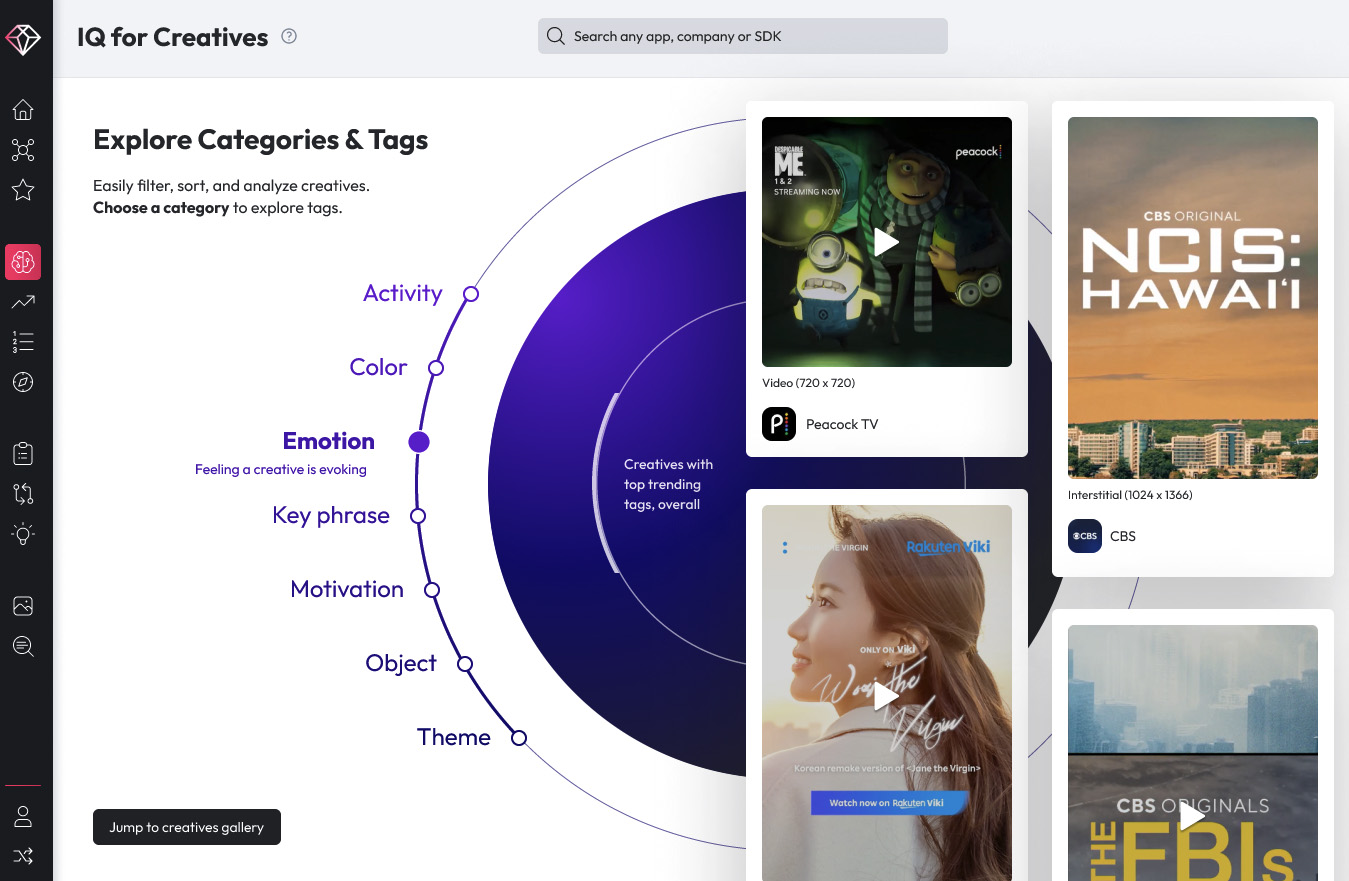This screenshot has height=881, width=1349.
Task: Choose the Emotion category label
Action: tap(329, 441)
